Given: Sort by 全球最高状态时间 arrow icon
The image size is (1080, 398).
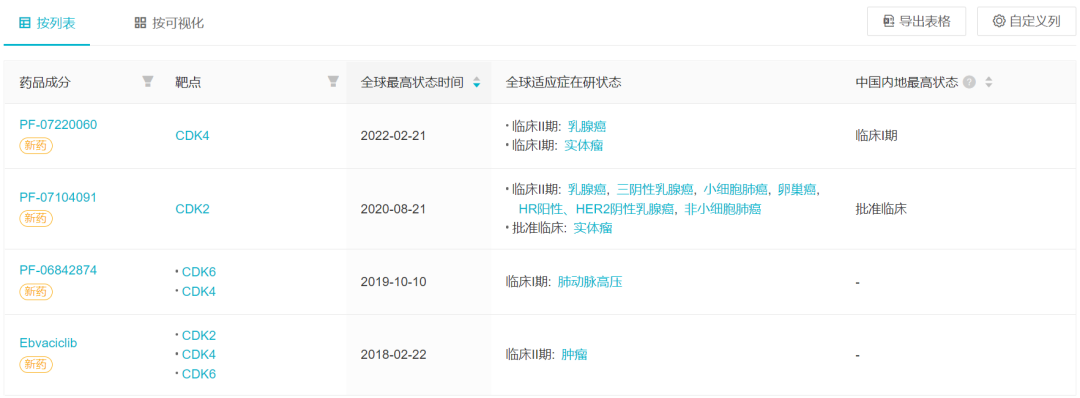Looking at the screenshot, I should [x=476, y=83].
